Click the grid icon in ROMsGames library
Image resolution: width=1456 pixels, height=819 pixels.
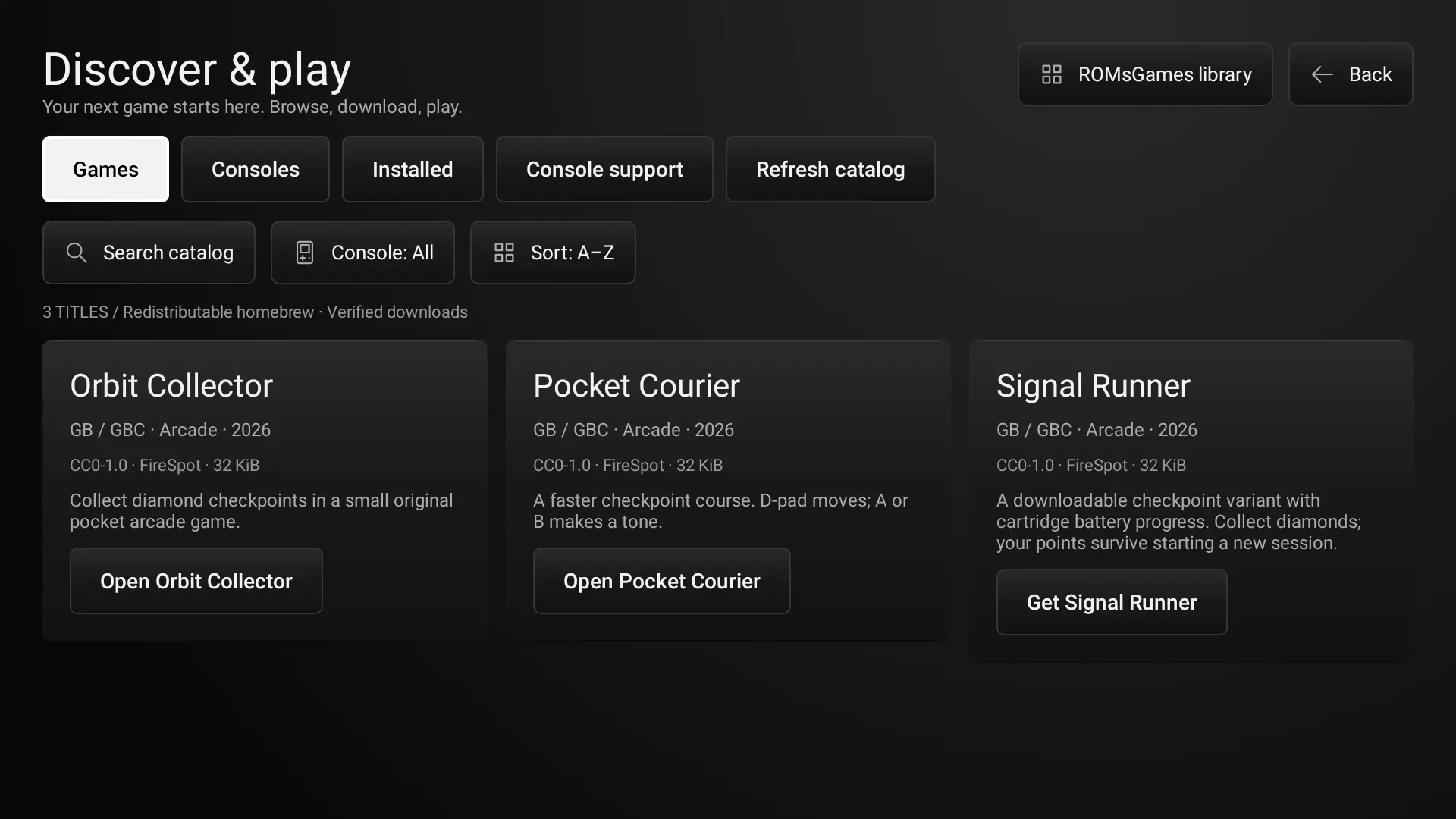(1052, 74)
